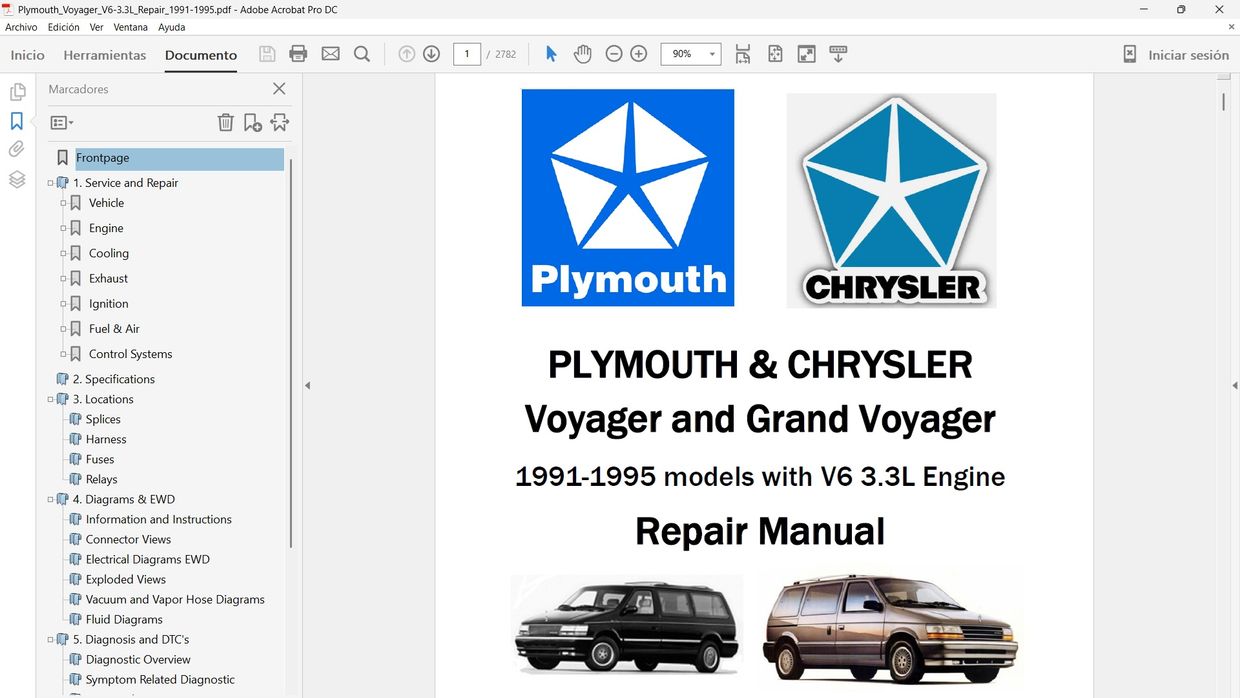Open the 2. Specifications bookmark
1240x698 pixels.
[x=114, y=379]
